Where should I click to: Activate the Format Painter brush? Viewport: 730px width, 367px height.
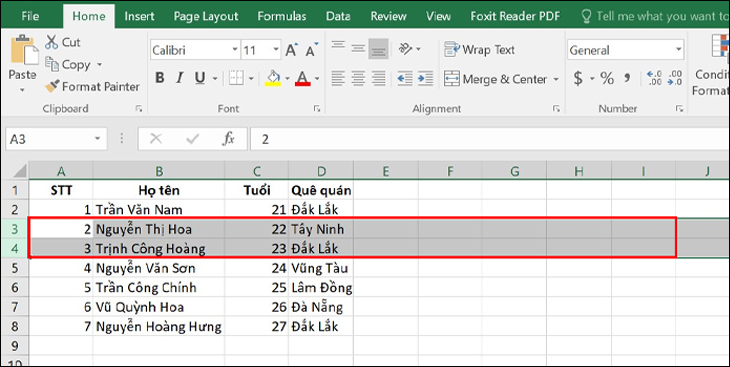tap(52, 86)
